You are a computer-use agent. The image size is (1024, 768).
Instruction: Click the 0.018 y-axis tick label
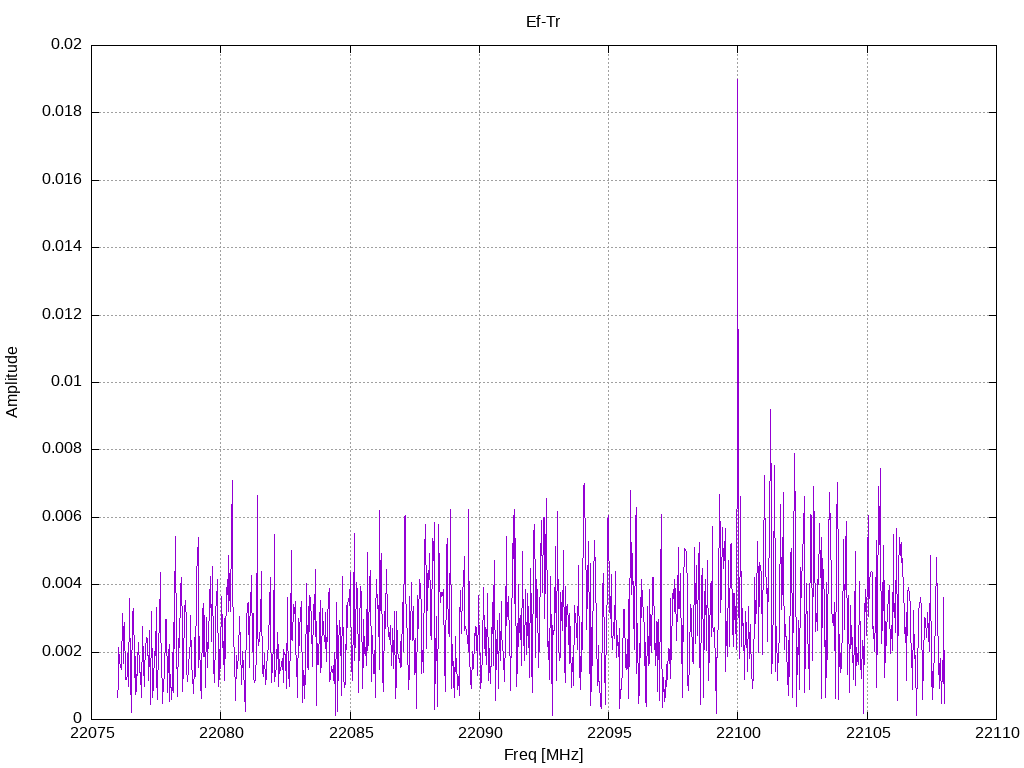[61, 112]
